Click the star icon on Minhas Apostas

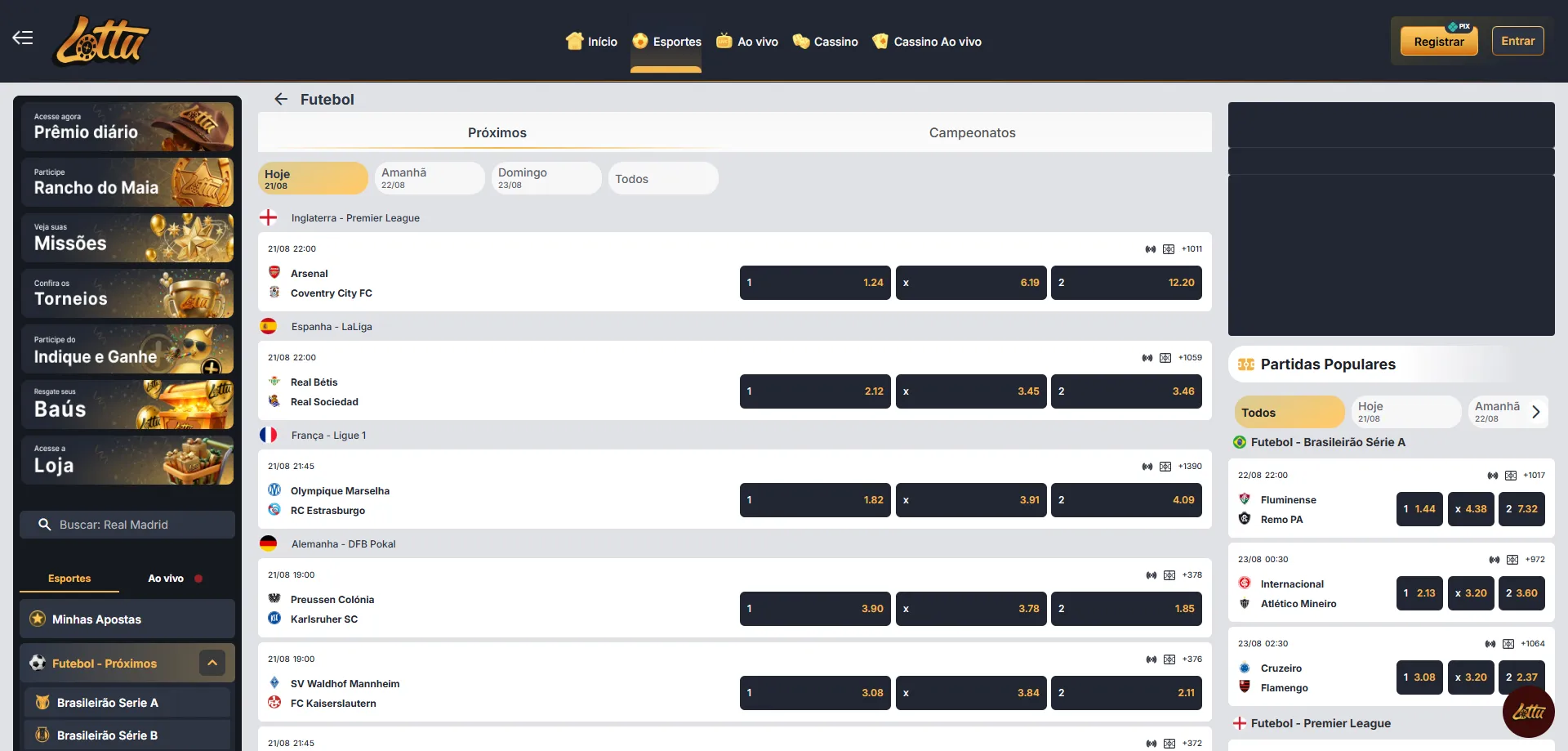tap(38, 619)
